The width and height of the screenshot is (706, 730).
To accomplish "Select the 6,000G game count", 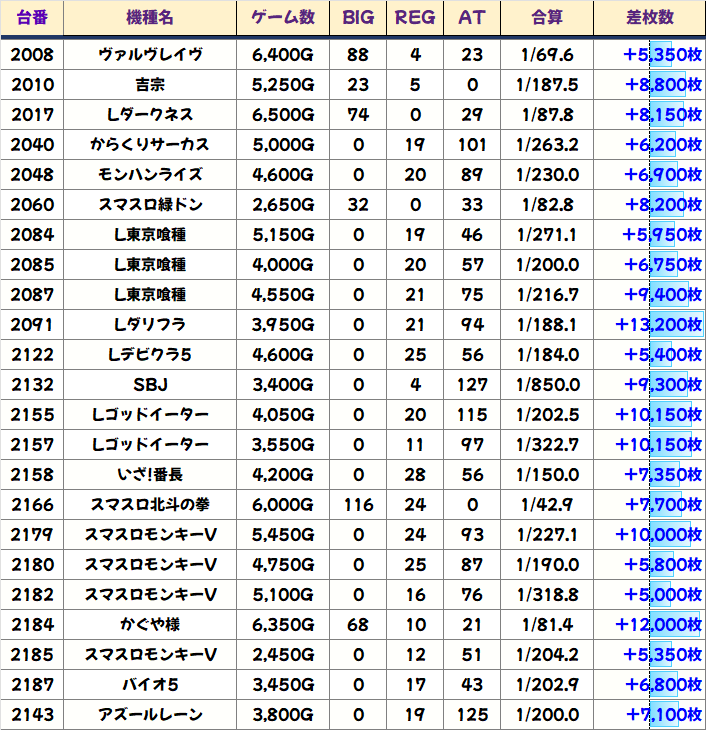I will pos(283,505).
